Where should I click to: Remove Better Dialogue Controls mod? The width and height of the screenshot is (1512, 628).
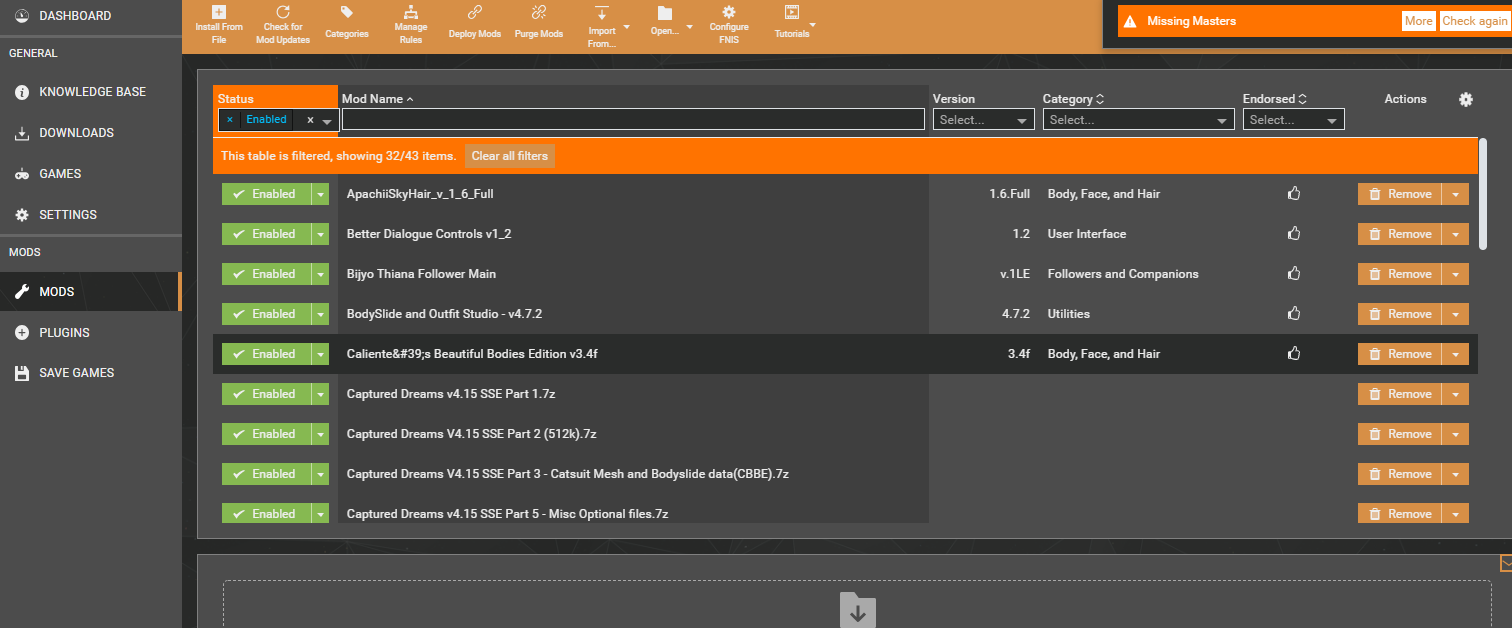click(1399, 234)
